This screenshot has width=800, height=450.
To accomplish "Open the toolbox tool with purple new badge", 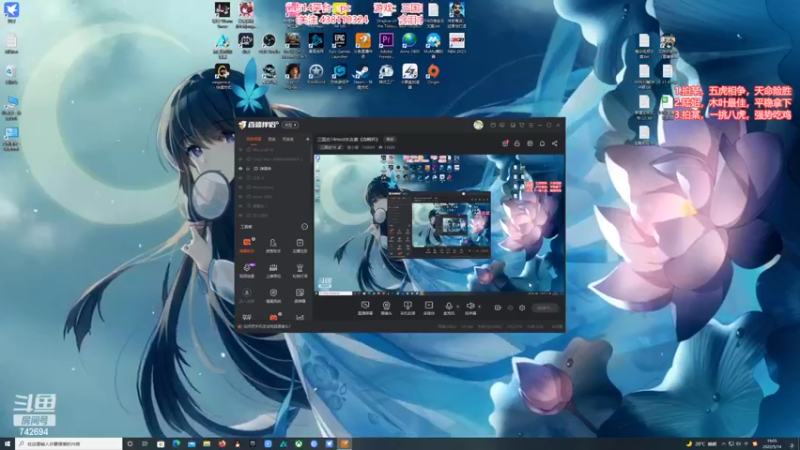I will point(247,270).
